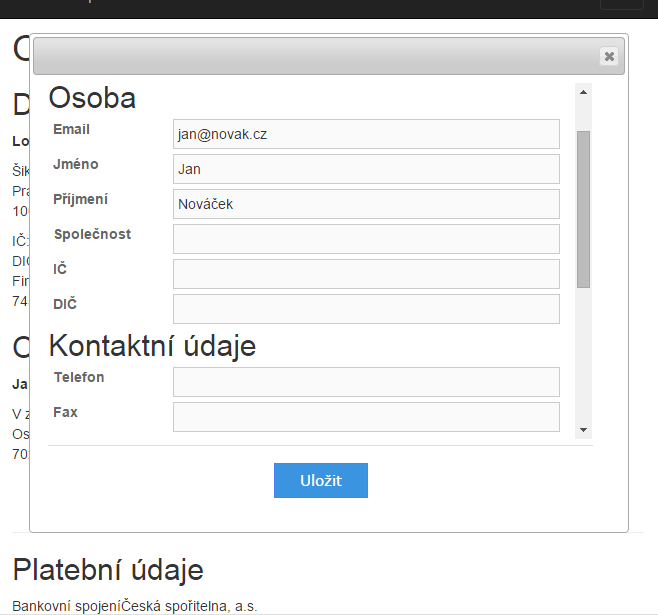658x615 pixels.
Task: Select the empty Společnost input field
Action: point(366,239)
